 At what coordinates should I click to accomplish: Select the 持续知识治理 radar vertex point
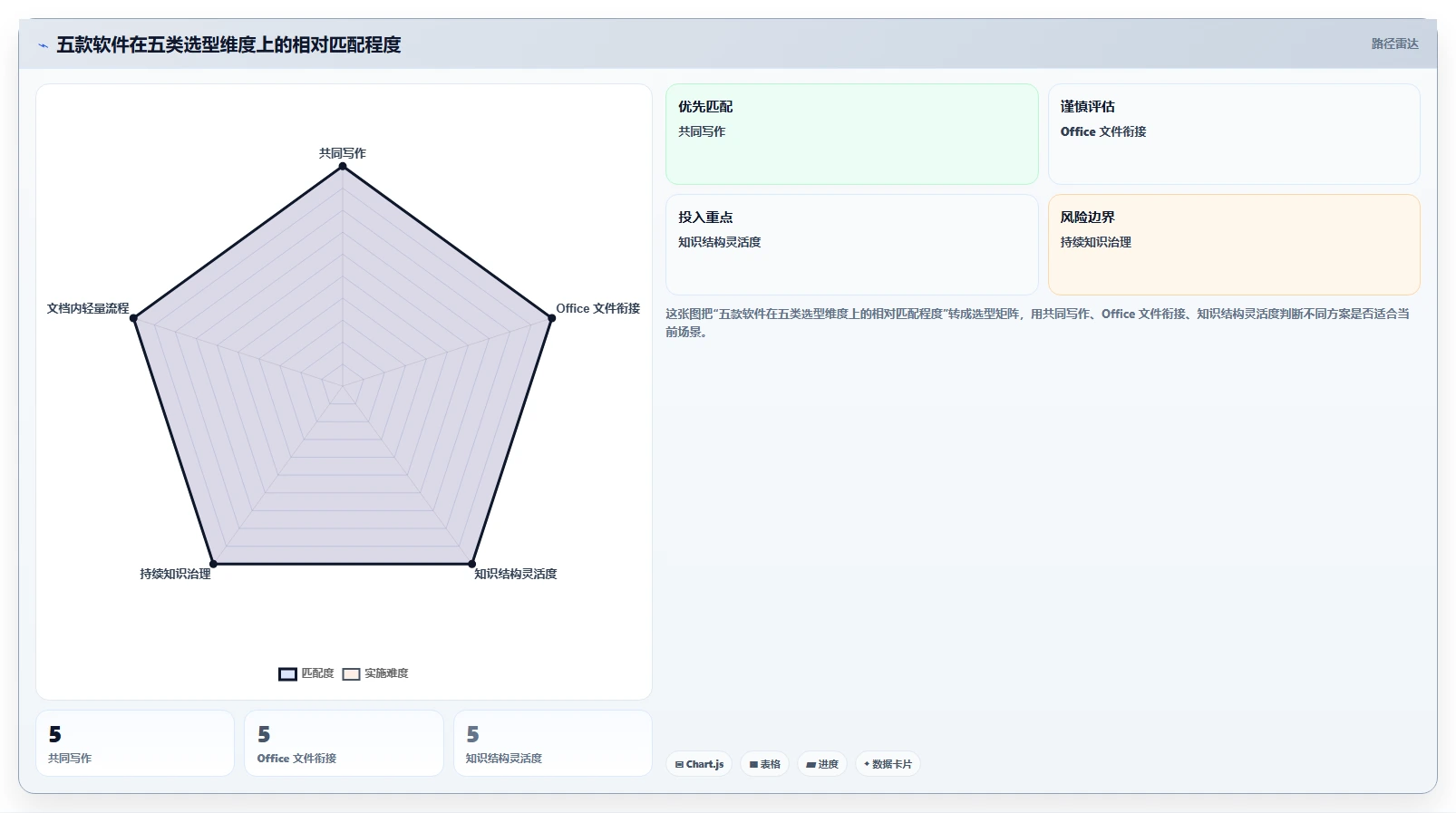214,564
